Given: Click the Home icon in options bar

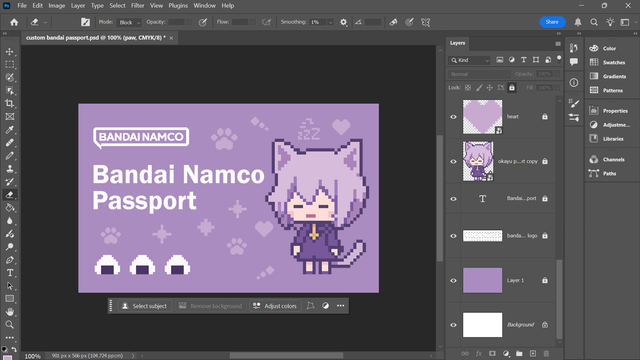Looking at the screenshot, I should 14,22.
